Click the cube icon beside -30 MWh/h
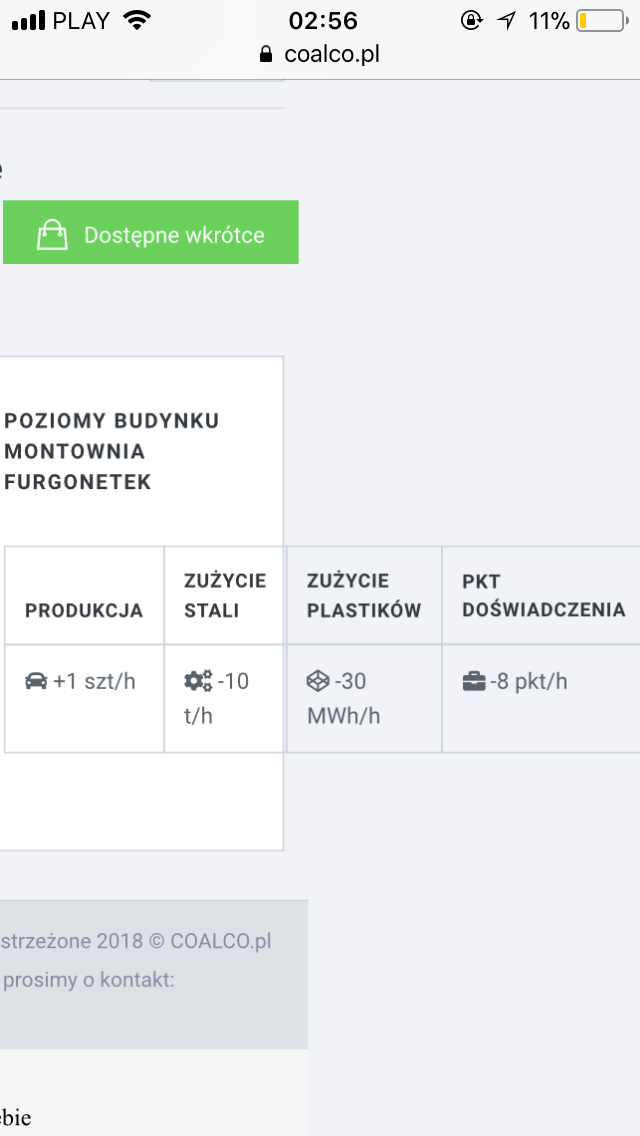 point(318,681)
